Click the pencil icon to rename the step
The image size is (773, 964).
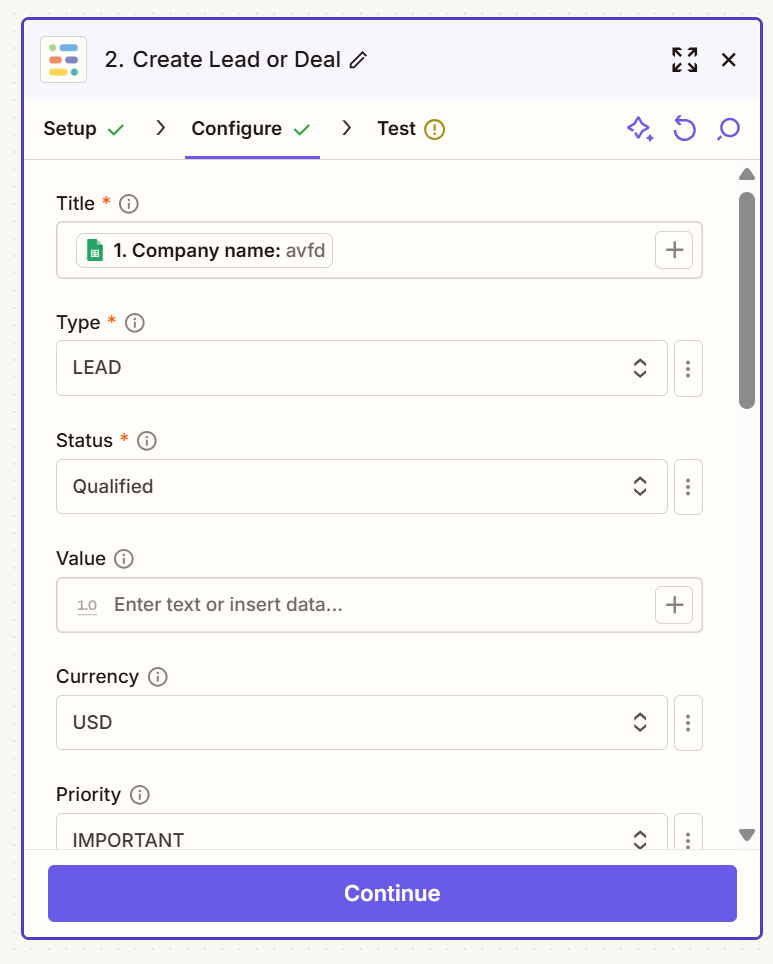(x=358, y=60)
